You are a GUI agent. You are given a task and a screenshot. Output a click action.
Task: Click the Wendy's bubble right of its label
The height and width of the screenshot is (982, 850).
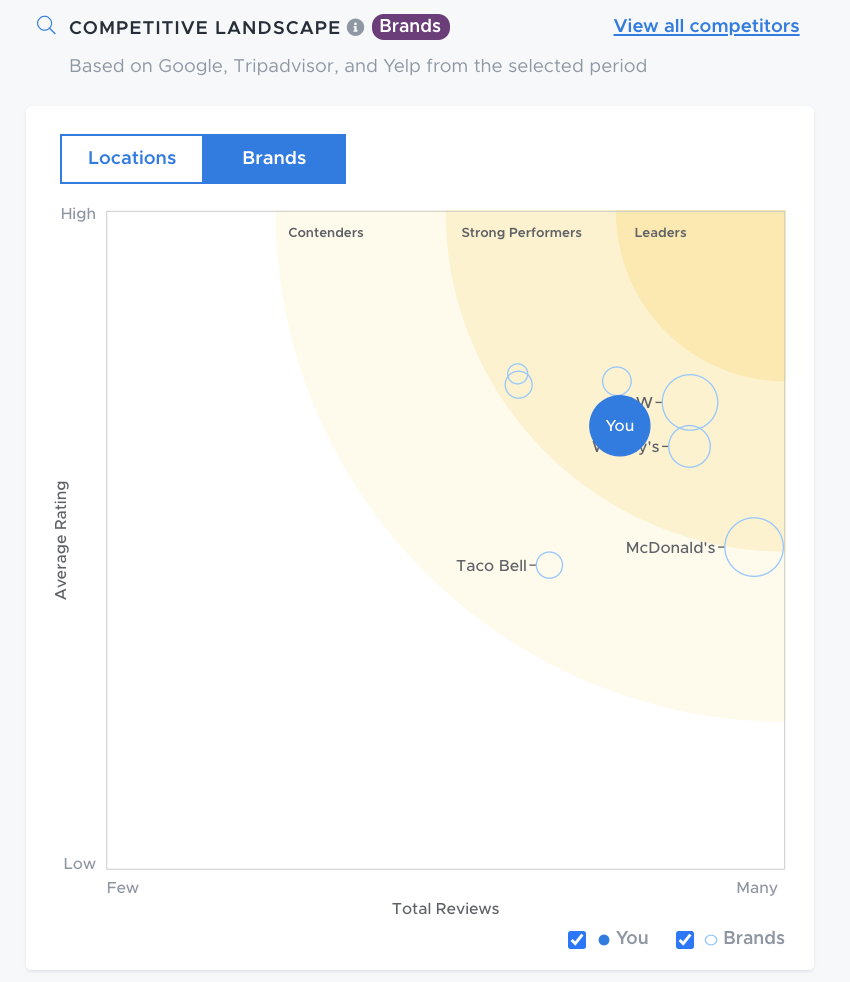[689, 446]
